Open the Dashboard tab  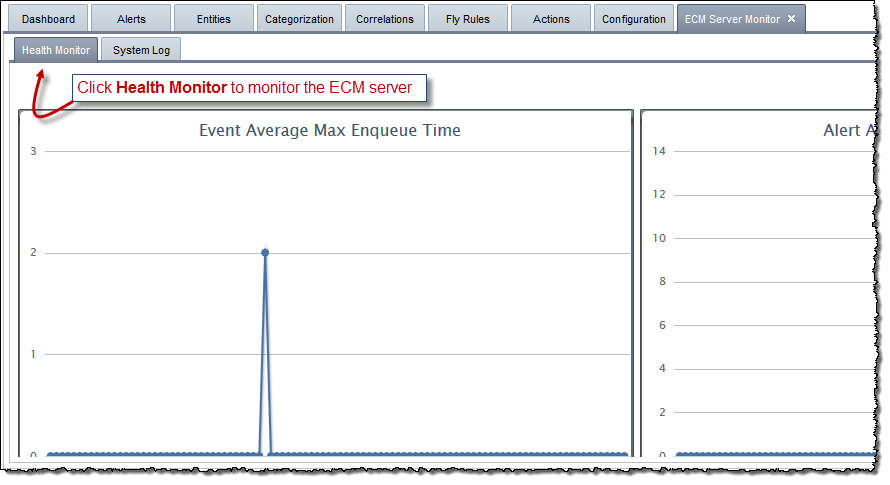pos(48,19)
